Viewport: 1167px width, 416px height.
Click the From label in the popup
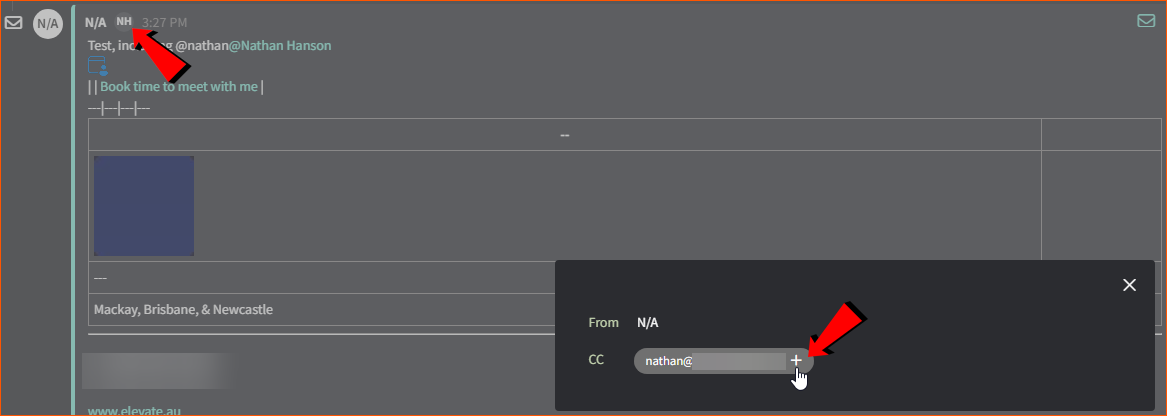(604, 323)
